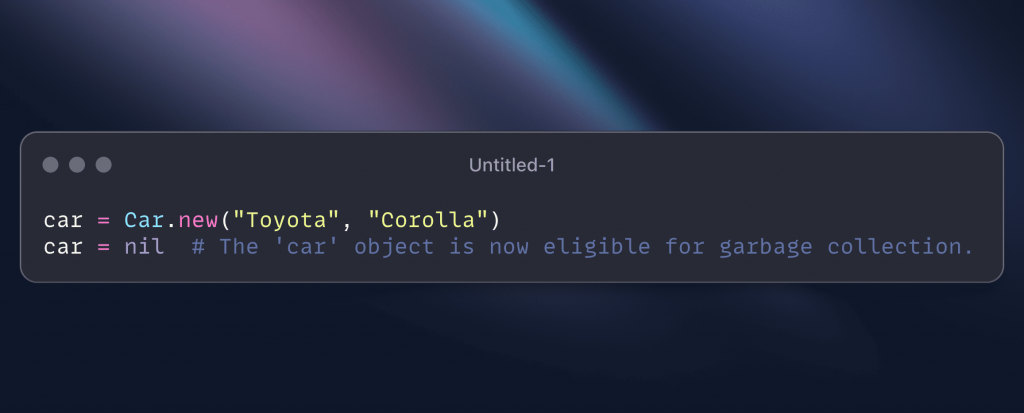Image resolution: width=1024 pixels, height=413 pixels.
Task: Click the middle gray window dot (minimize)
Action: tap(77, 165)
